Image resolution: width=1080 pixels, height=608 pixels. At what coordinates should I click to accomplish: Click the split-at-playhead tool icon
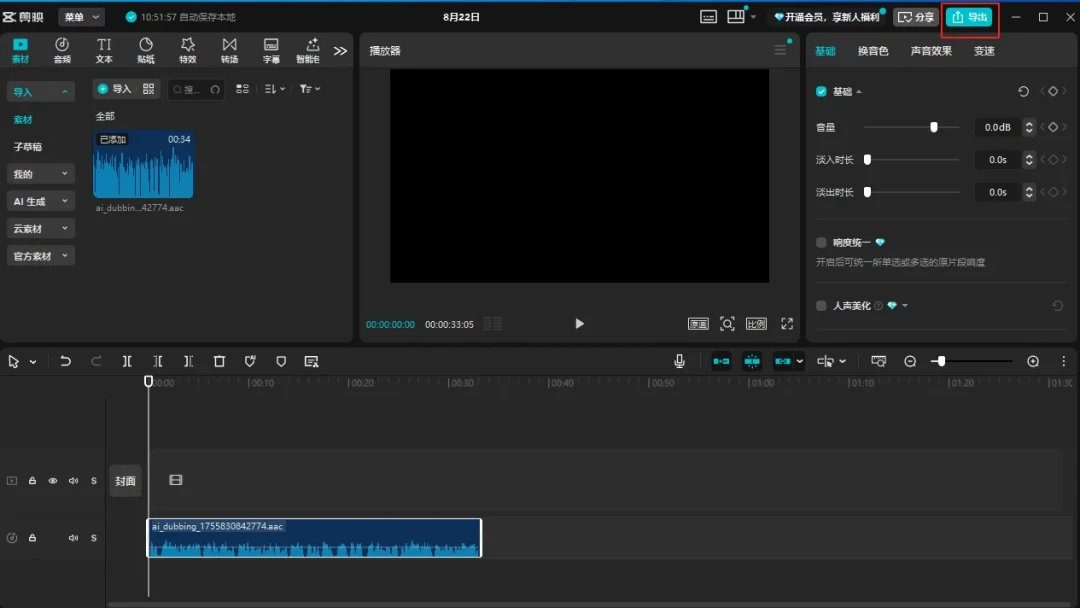tap(127, 361)
